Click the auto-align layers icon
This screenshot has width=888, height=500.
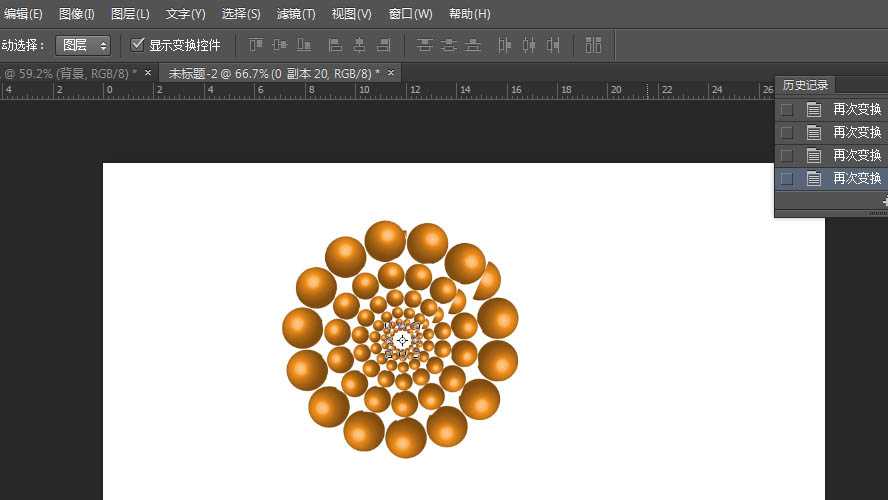pos(593,45)
